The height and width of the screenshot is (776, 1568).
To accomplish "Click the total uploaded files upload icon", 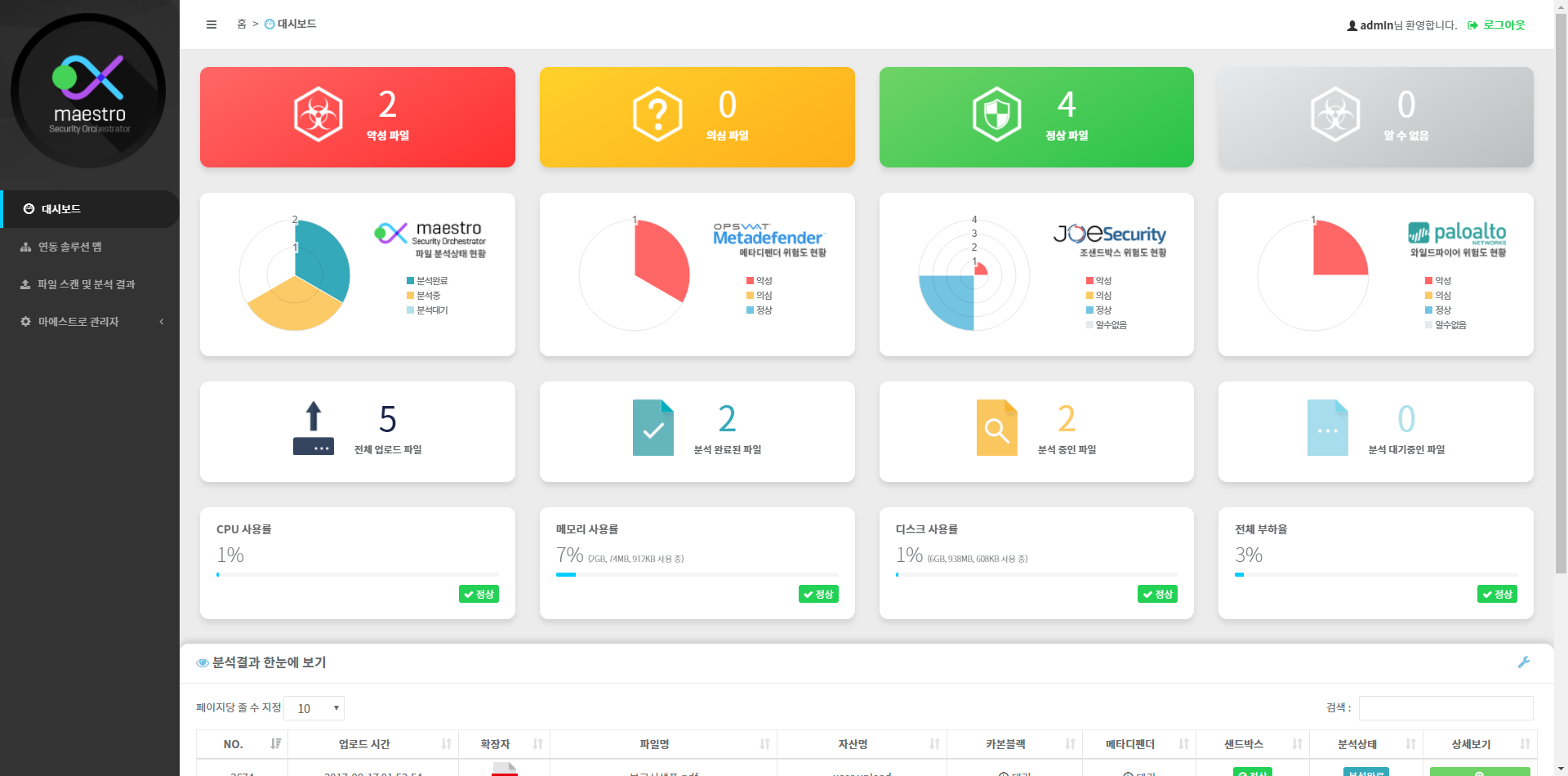I will pos(314,428).
